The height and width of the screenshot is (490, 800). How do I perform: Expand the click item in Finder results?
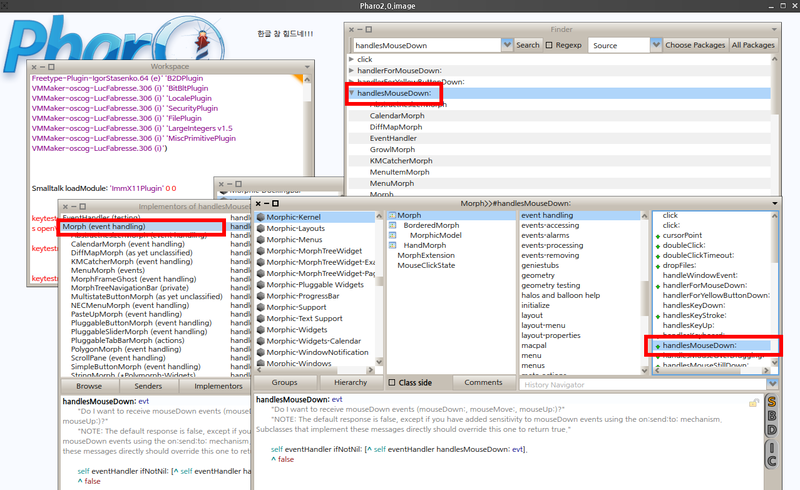click(351, 59)
